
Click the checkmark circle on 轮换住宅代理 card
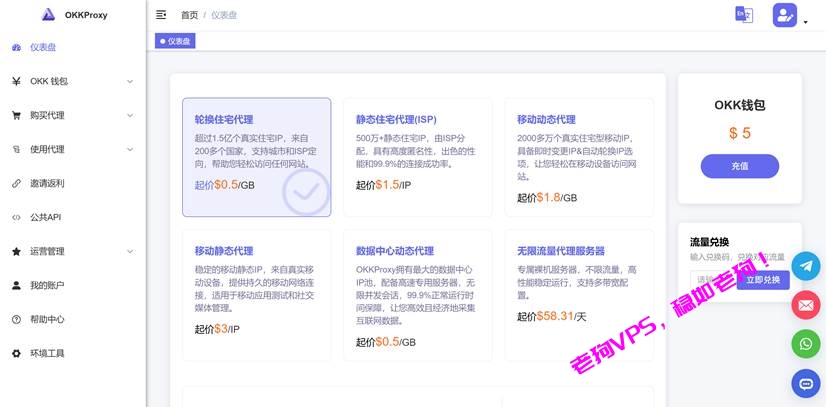click(306, 192)
